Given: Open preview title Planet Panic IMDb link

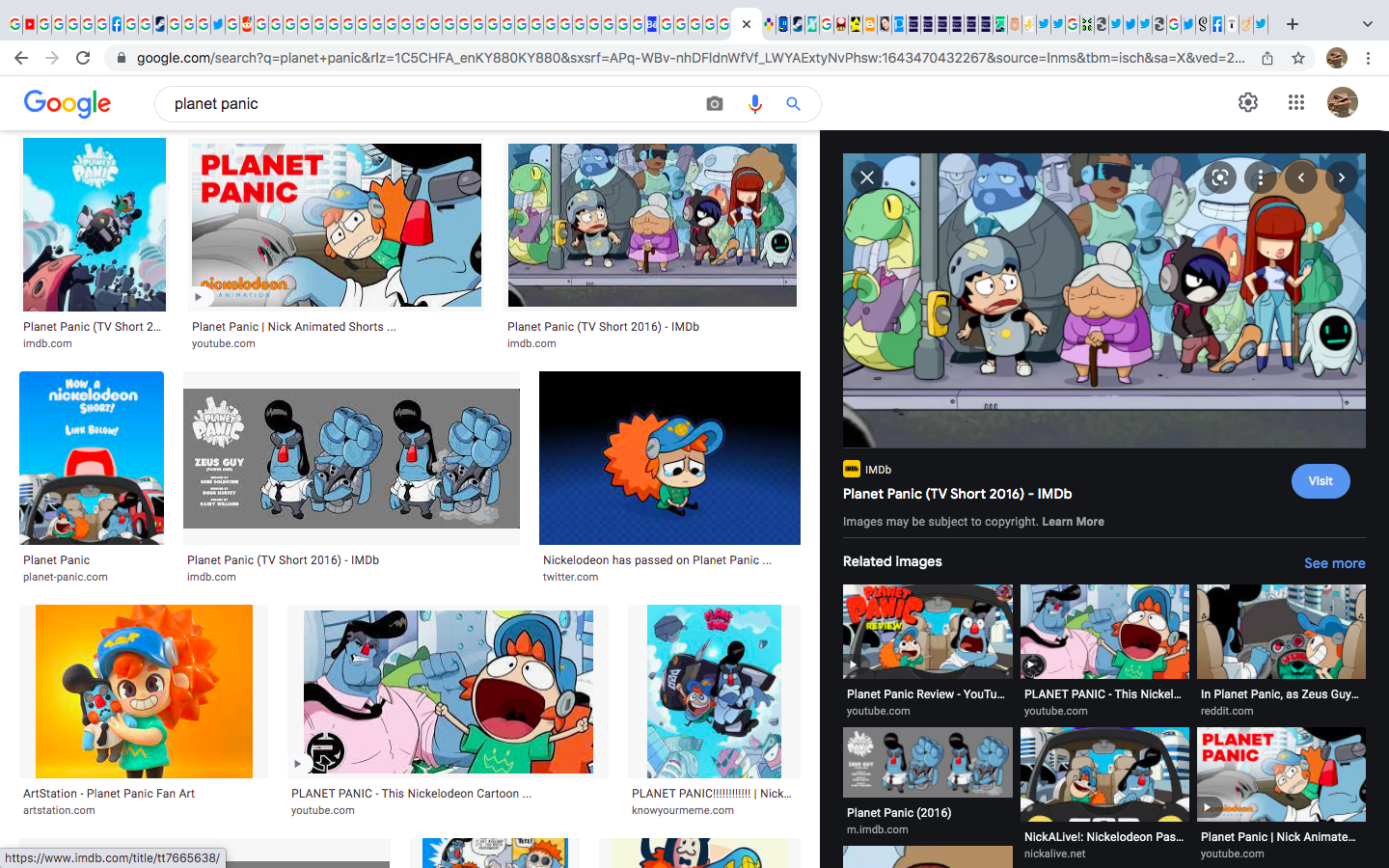Looking at the screenshot, I should click(958, 494).
